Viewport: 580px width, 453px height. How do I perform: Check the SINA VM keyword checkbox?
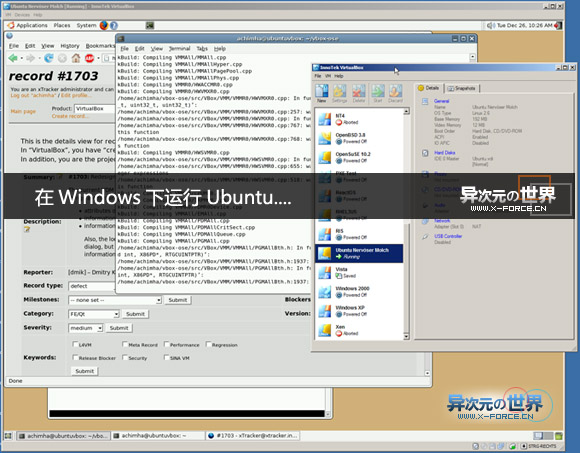pos(166,358)
